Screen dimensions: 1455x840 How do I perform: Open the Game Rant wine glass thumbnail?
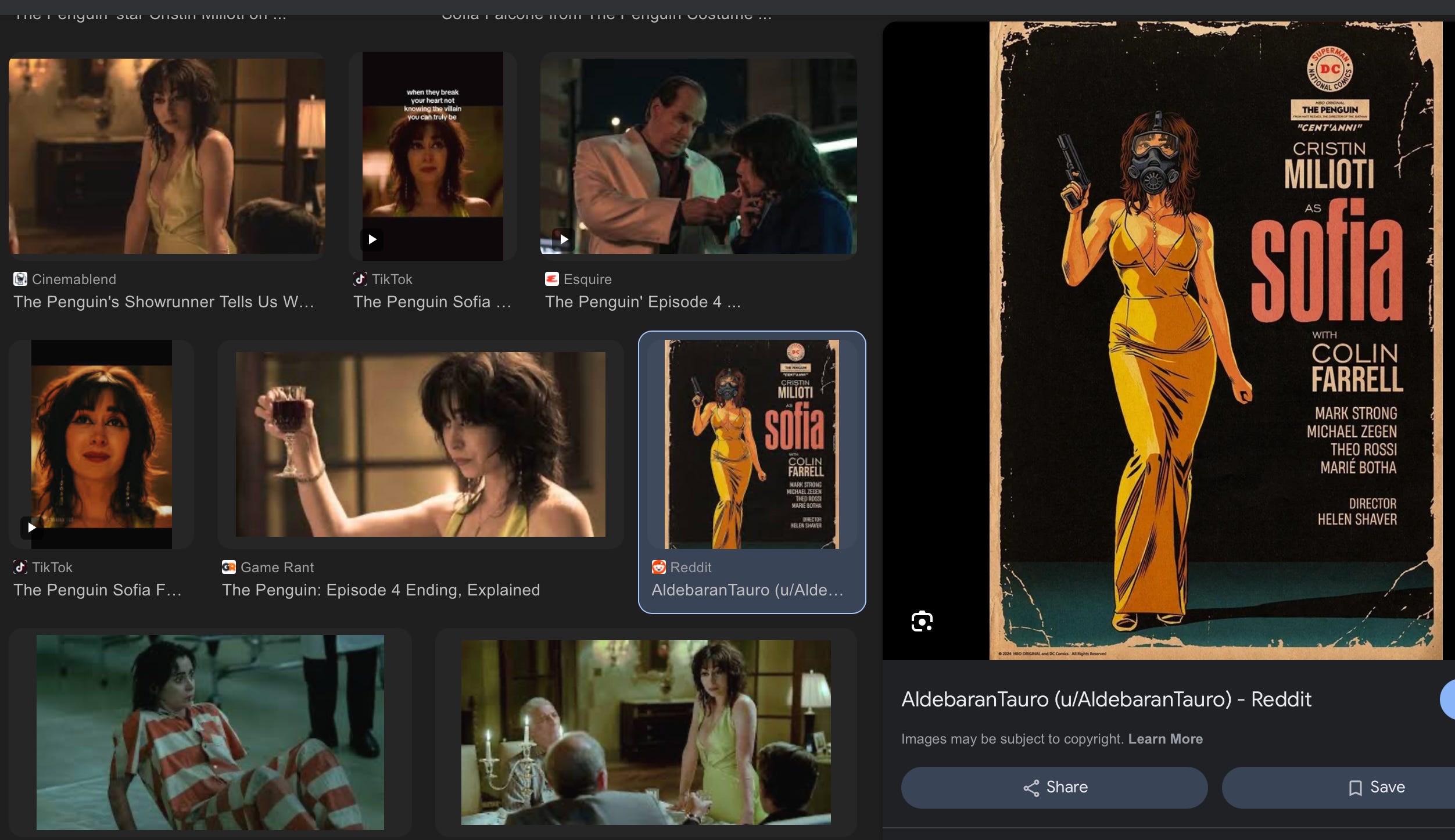pos(420,444)
